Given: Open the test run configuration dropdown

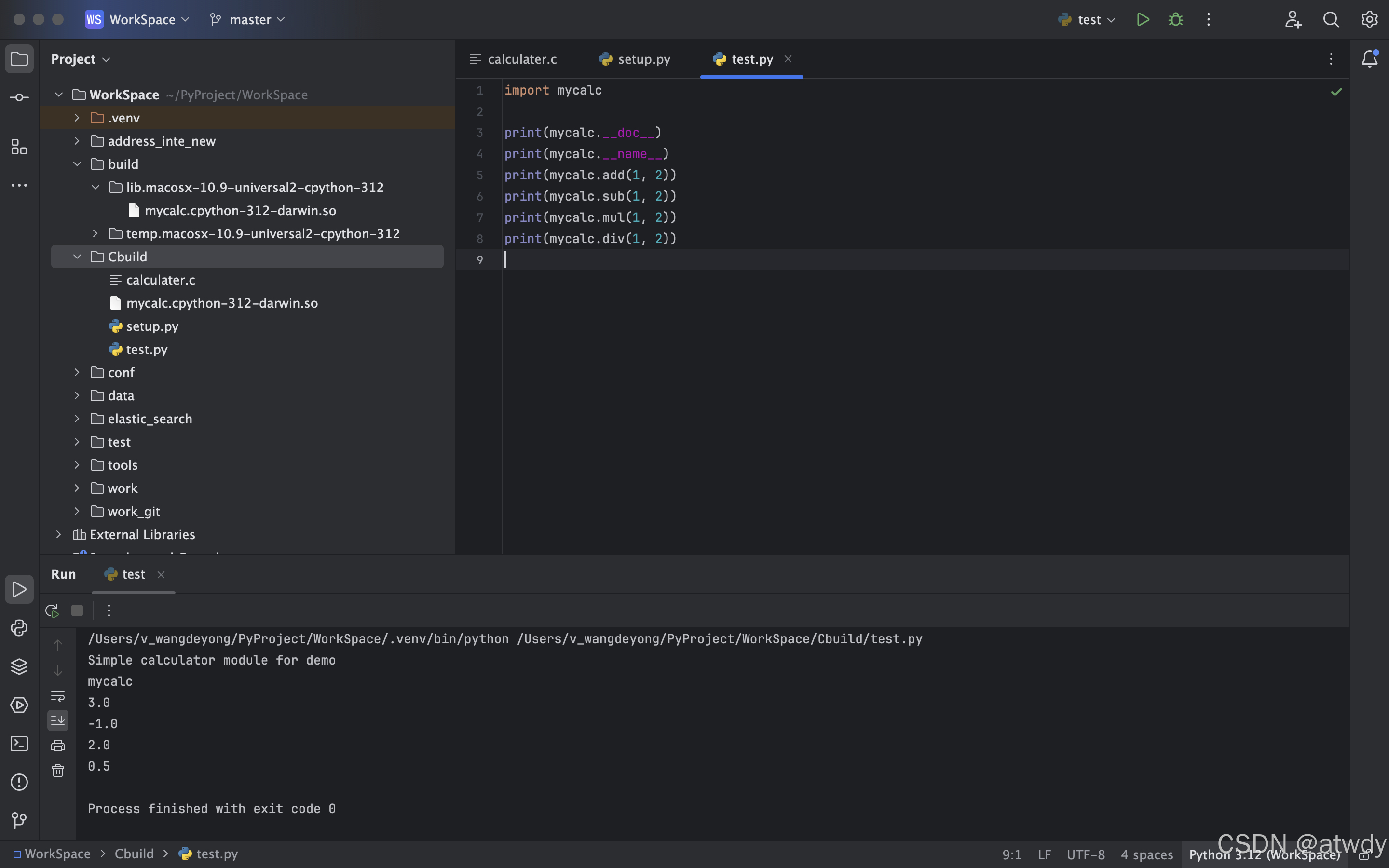Looking at the screenshot, I should pos(1087,19).
